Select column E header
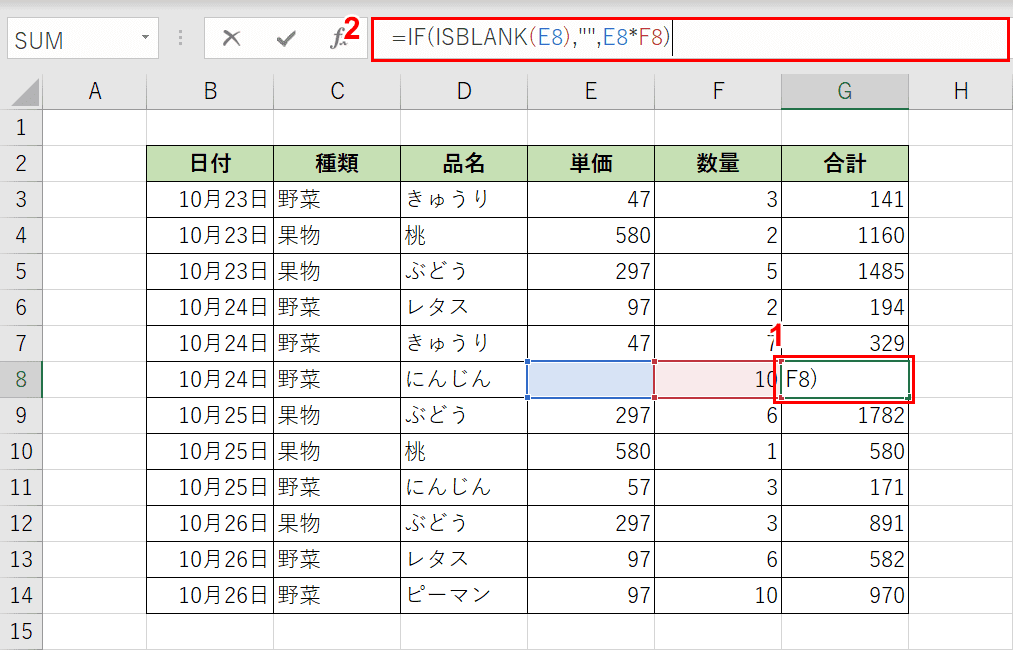This screenshot has width=1013, height=650. click(x=591, y=92)
